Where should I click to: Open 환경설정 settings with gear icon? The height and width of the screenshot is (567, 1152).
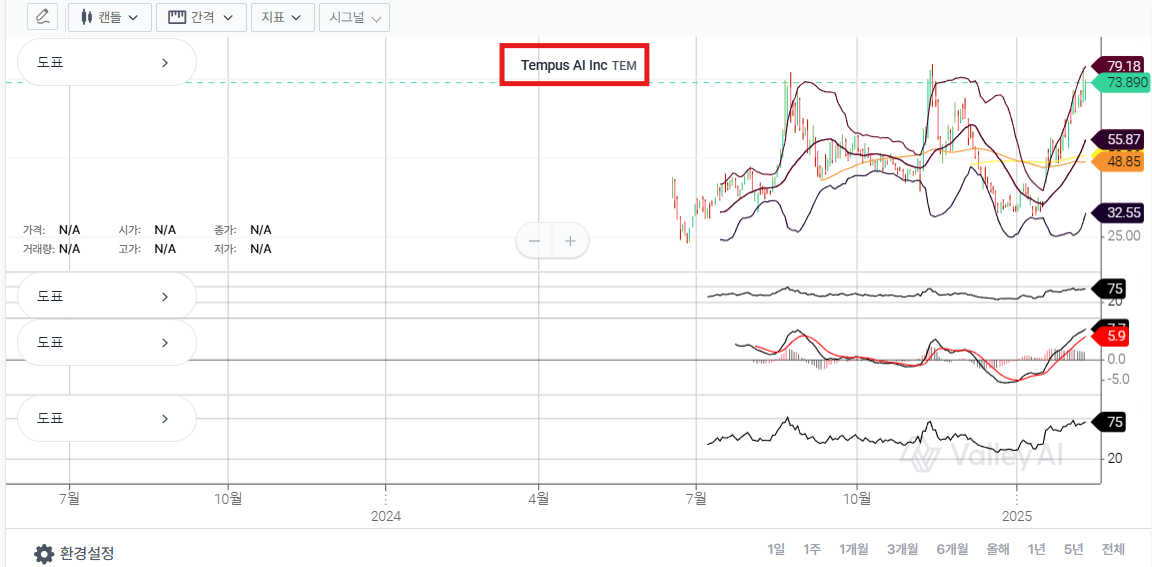(74, 553)
